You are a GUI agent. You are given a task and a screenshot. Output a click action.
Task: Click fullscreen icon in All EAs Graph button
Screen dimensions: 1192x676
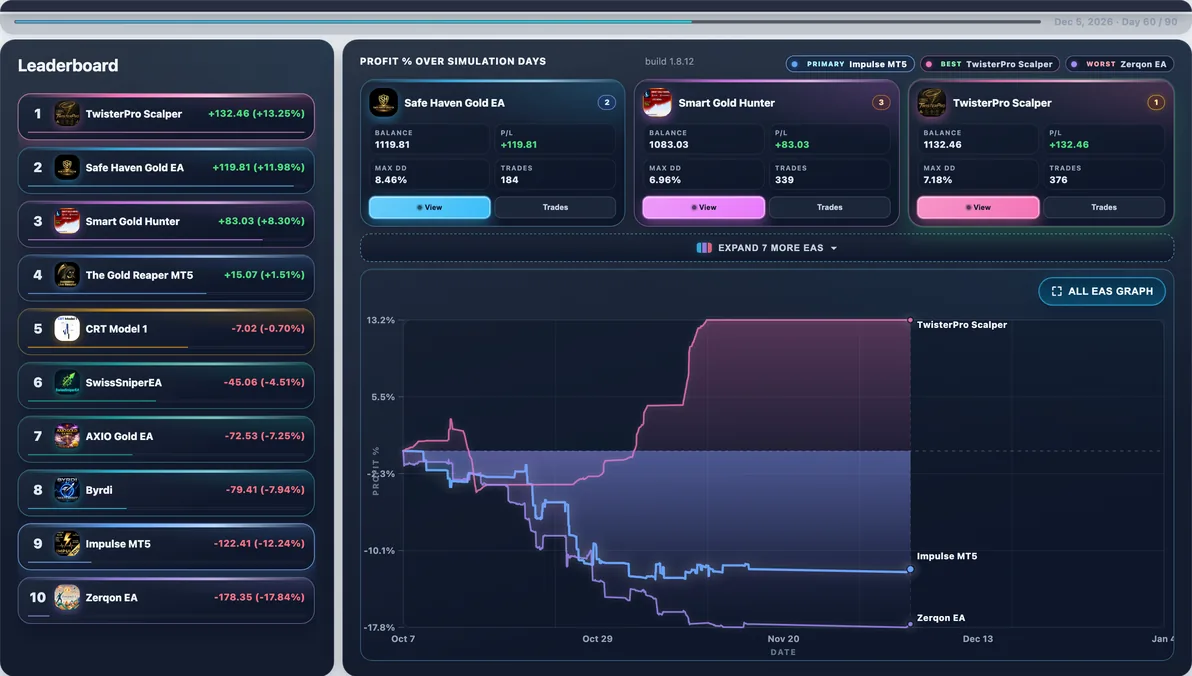[1057, 291]
